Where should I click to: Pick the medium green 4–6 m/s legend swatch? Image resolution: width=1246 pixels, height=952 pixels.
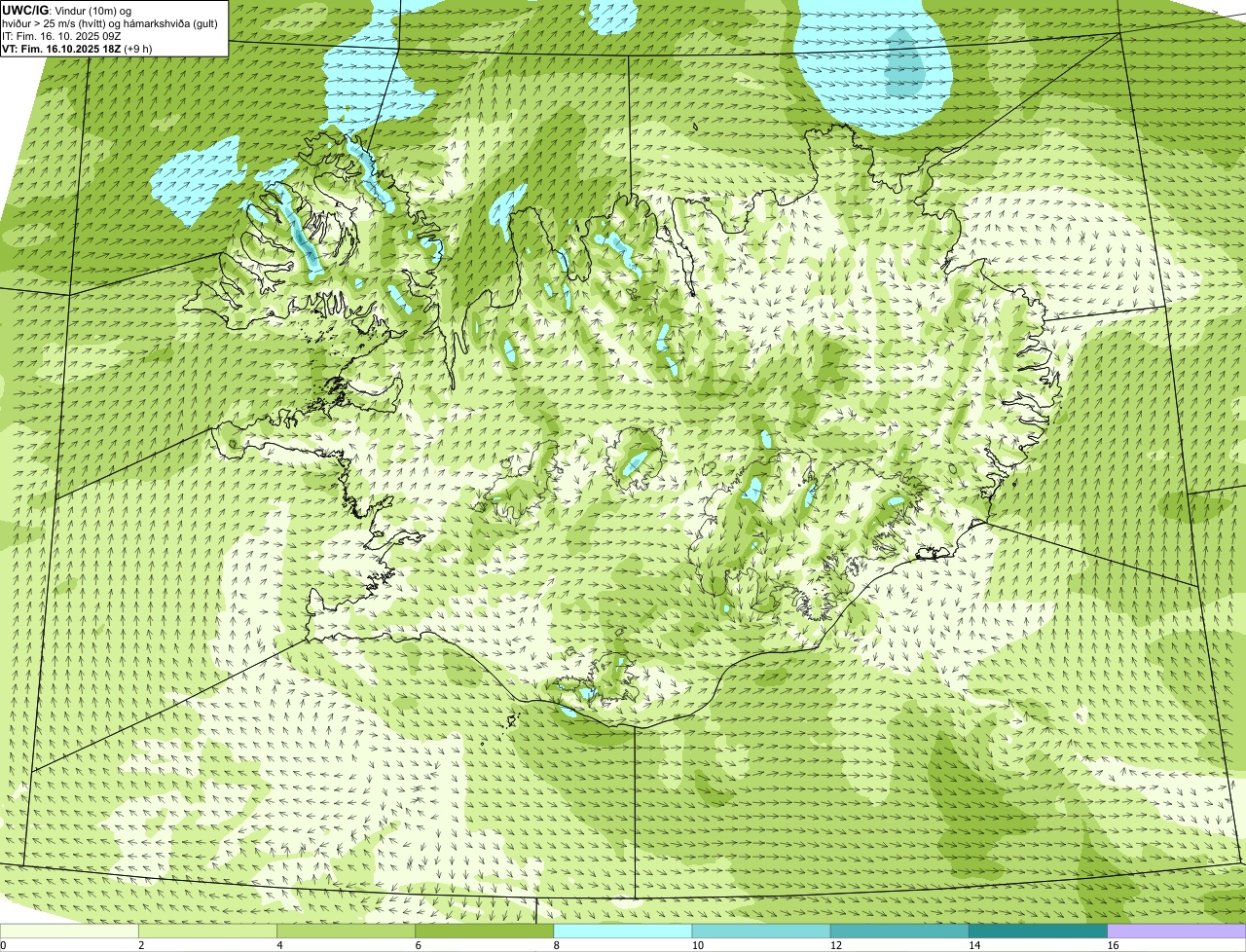[347, 931]
